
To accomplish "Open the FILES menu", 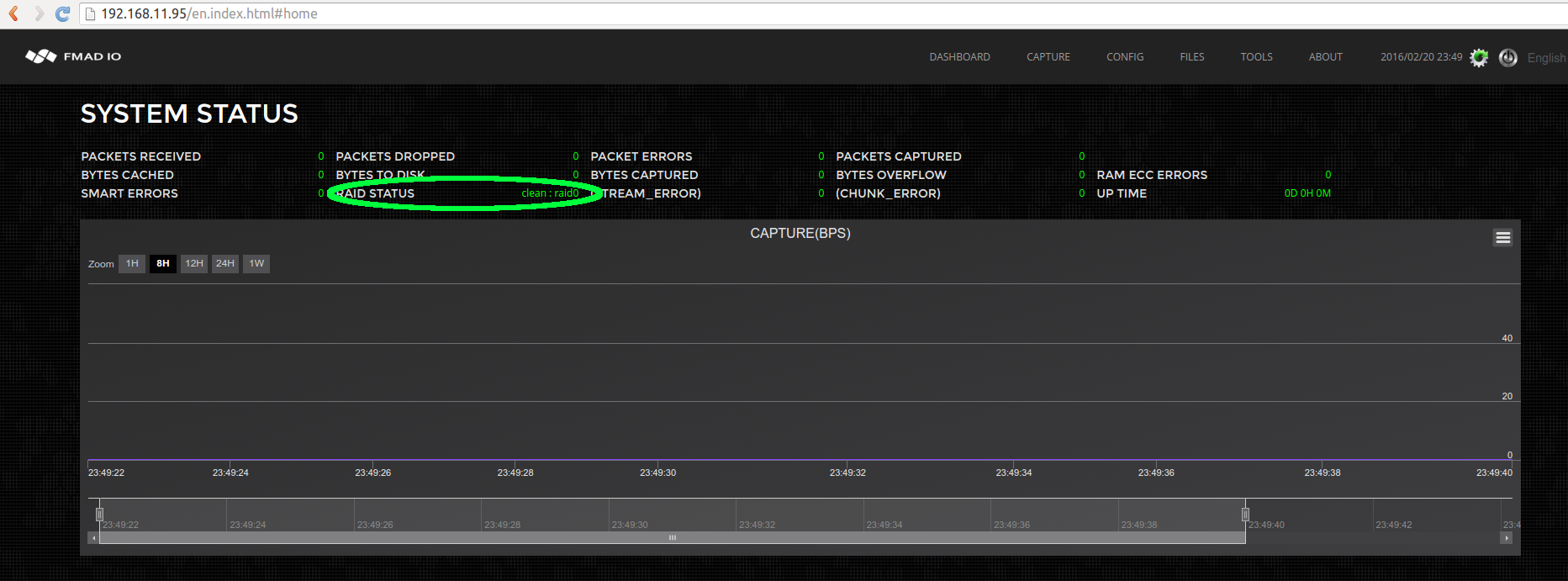I will pyautogui.click(x=1192, y=57).
